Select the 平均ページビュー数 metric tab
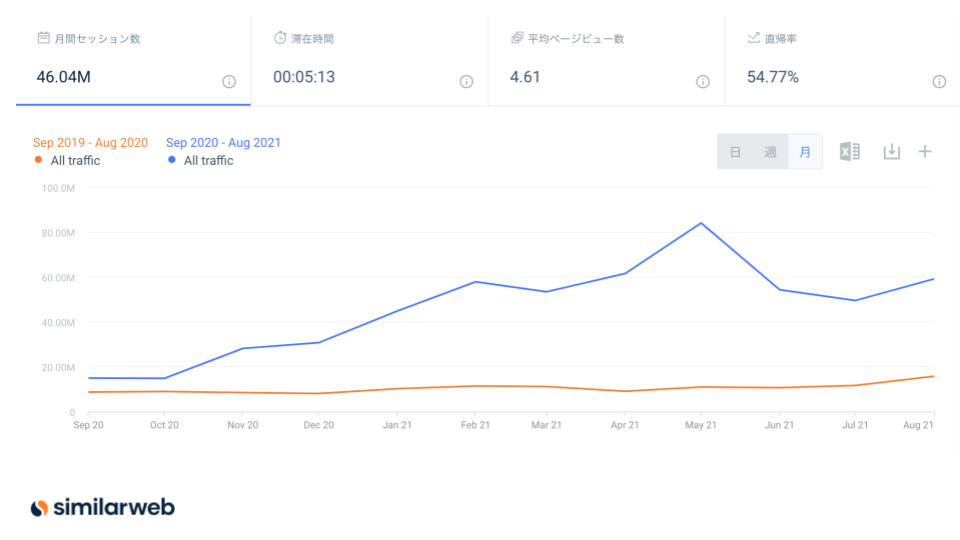960x540 pixels. click(606, 60)
